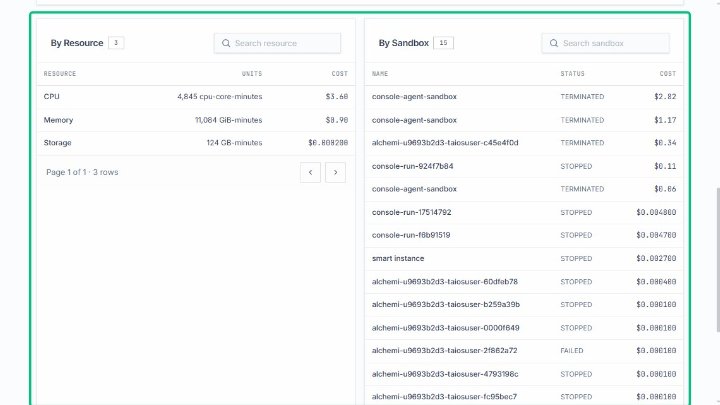Screen dimensions: 720x405
Task: Click the cost of smart instance
Action: tap(656, 259)
